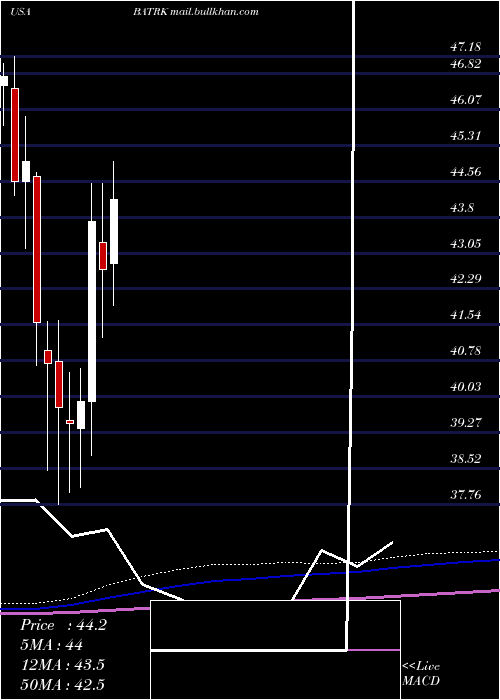The height and width of the screenshot is (700, 500).
Task: Click the 41.54 price axis label
Action: coord(466,315)
